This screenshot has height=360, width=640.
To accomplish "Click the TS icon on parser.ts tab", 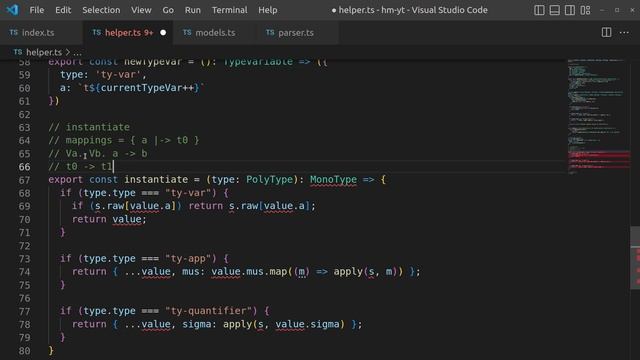I will tap(270, 32).
